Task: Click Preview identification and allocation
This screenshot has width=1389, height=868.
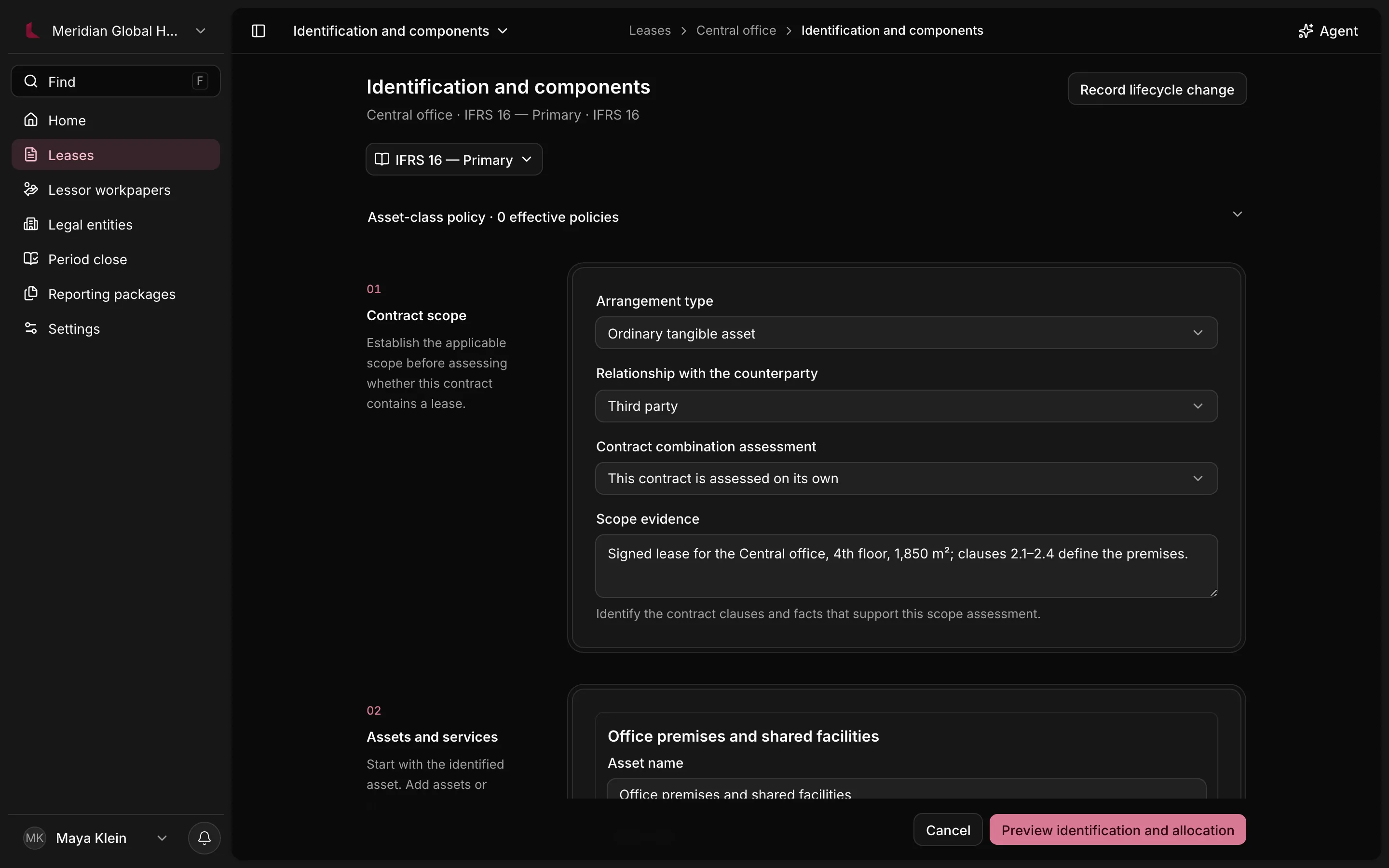Action: 1117,829
